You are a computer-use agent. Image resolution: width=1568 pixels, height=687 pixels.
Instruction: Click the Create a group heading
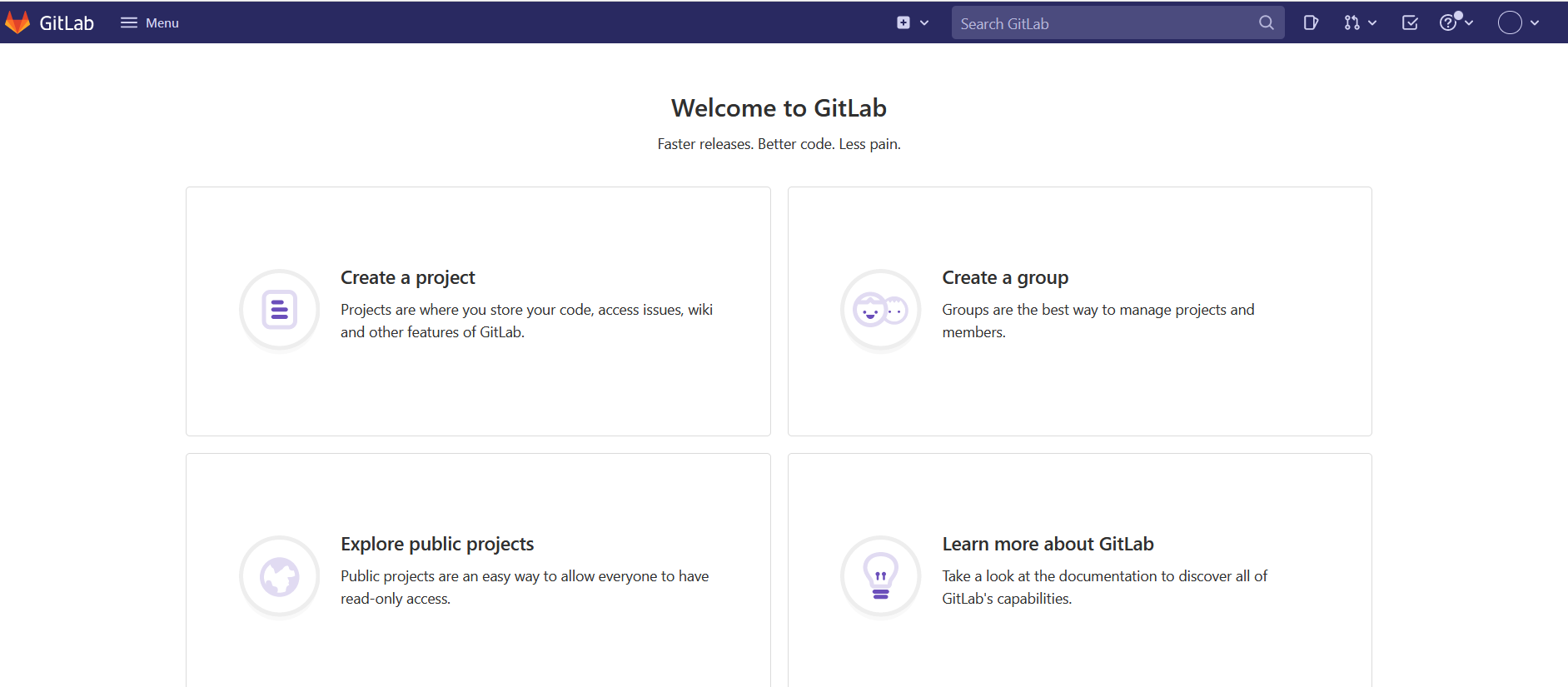tap(1004, 277)
